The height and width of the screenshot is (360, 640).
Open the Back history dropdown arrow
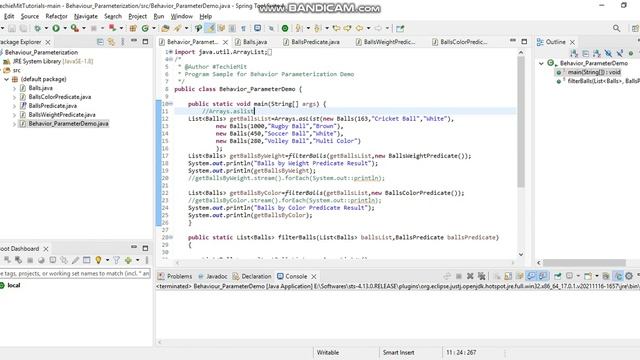coord(368,28)
